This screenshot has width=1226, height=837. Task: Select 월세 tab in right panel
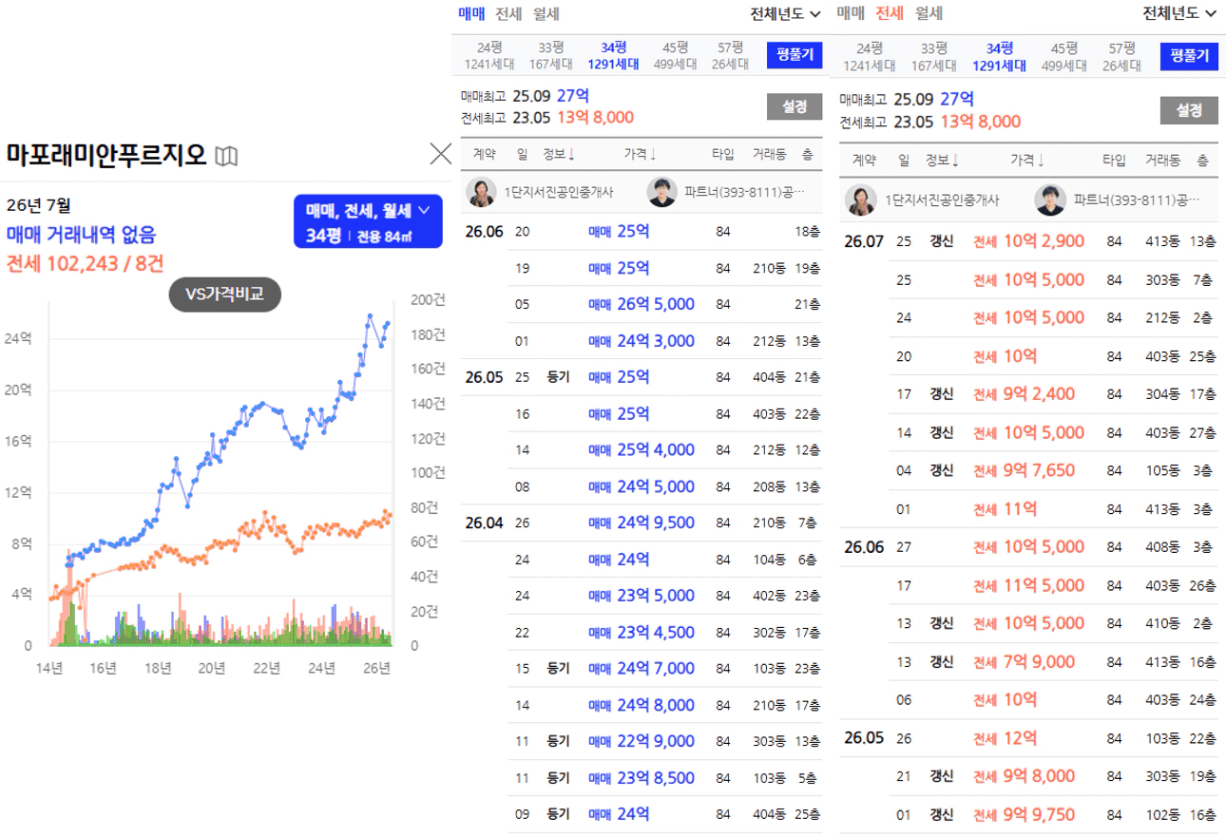tap(929, 14)
